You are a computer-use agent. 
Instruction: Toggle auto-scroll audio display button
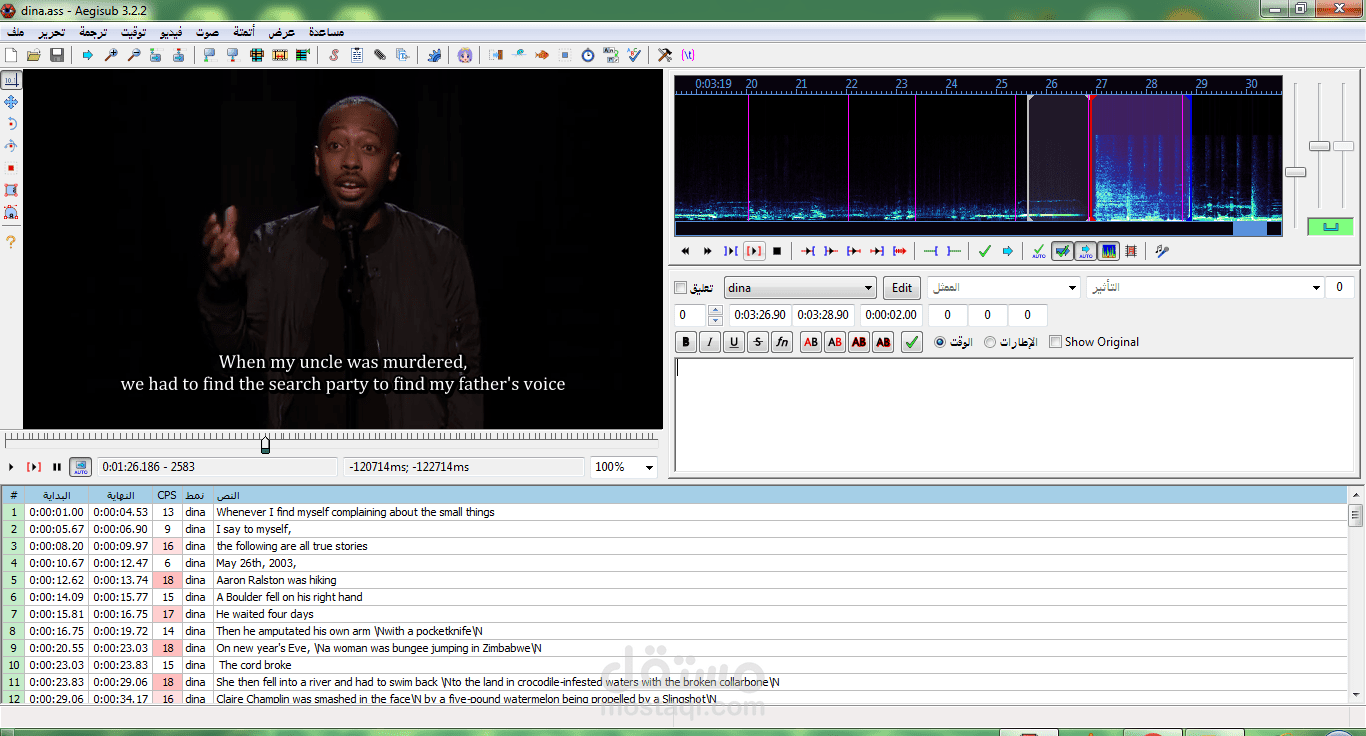1086,251
